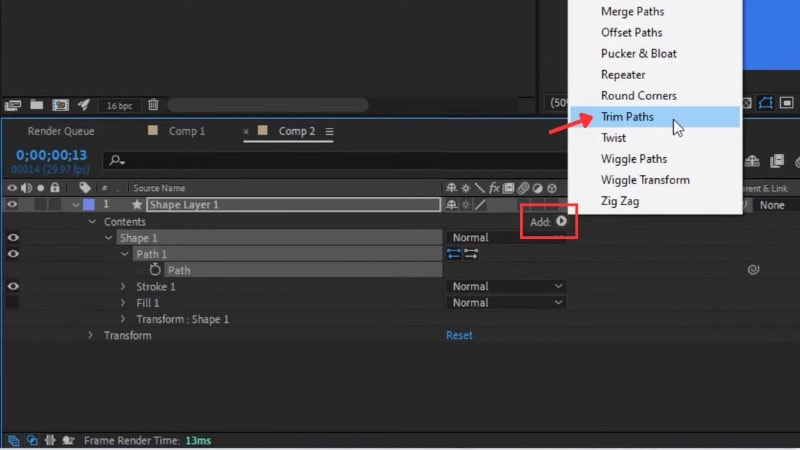Click the blue label color of Shape Layer 1
Viewport: 800px width, 450px height.
point(89,205)
